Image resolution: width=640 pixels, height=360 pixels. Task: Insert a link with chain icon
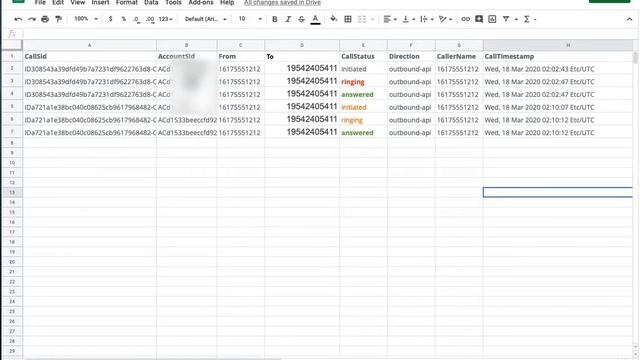(465, 19)
